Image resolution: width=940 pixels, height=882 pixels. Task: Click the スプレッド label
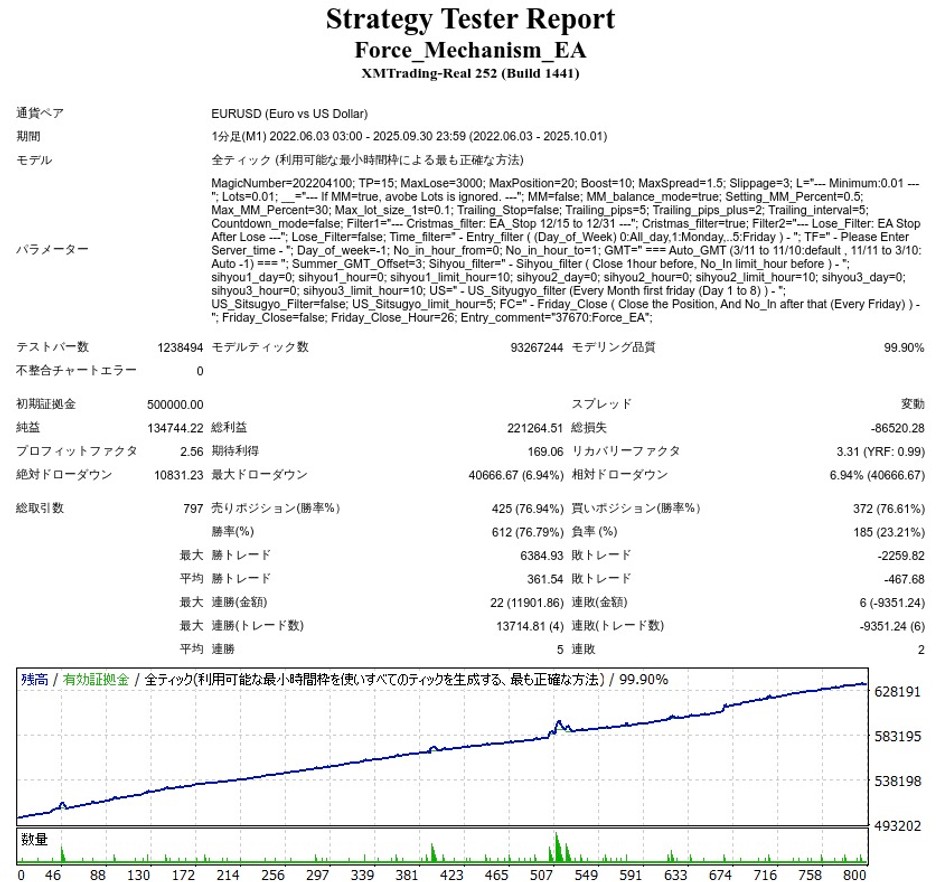point(601,404)
